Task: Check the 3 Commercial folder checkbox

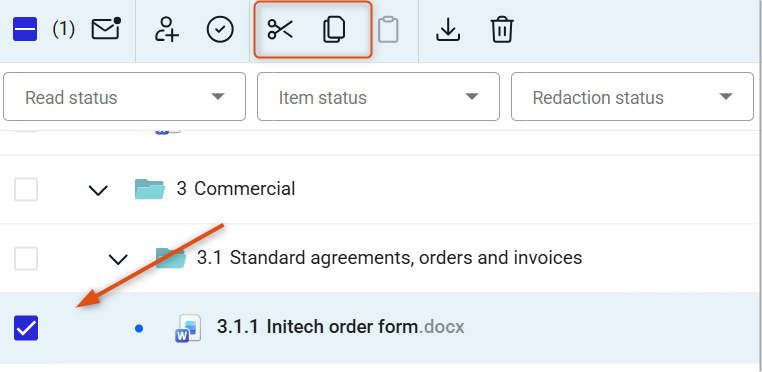Action: point(26,189)
